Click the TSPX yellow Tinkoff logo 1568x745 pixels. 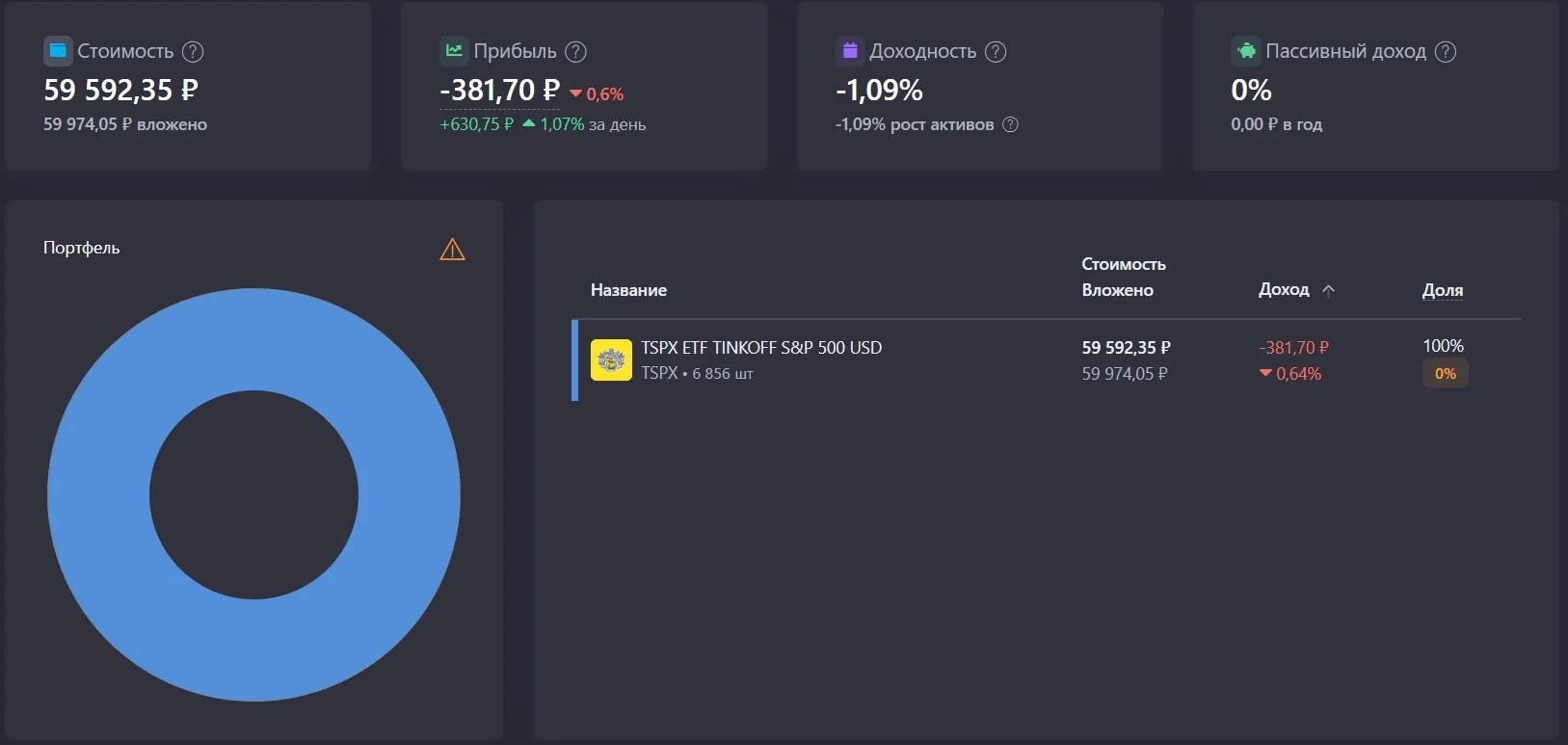[x=611, y=360]
